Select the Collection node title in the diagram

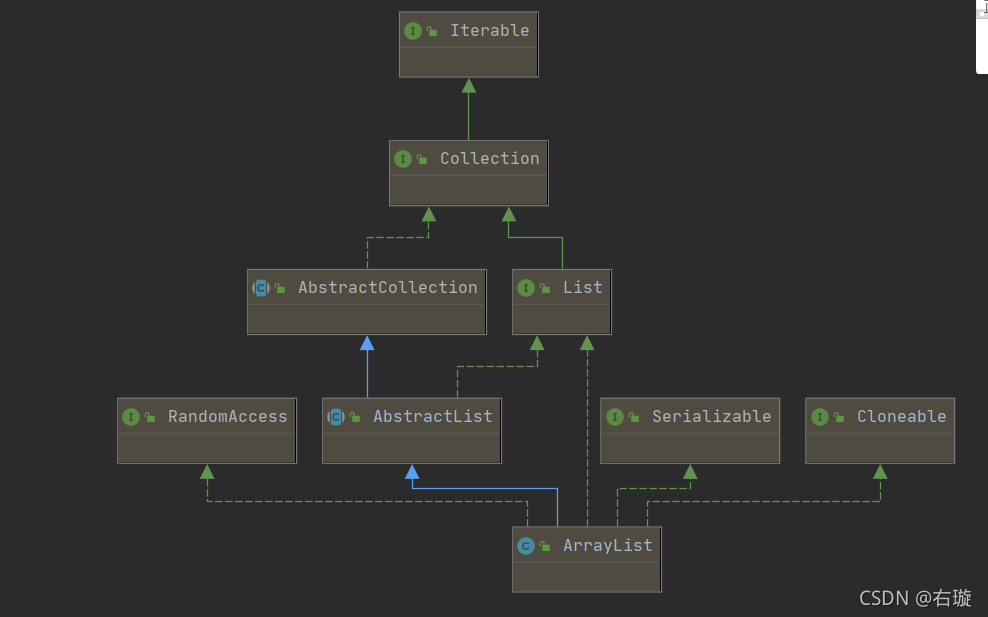coord(489,158)
